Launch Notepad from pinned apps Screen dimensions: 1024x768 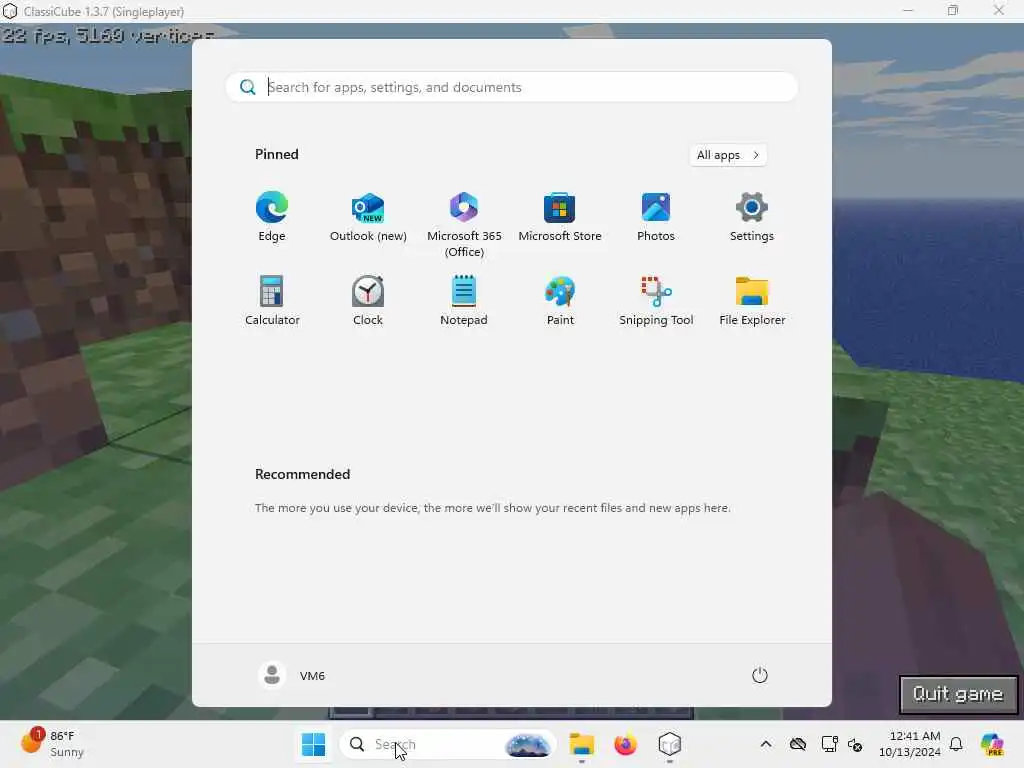[464, 300]
